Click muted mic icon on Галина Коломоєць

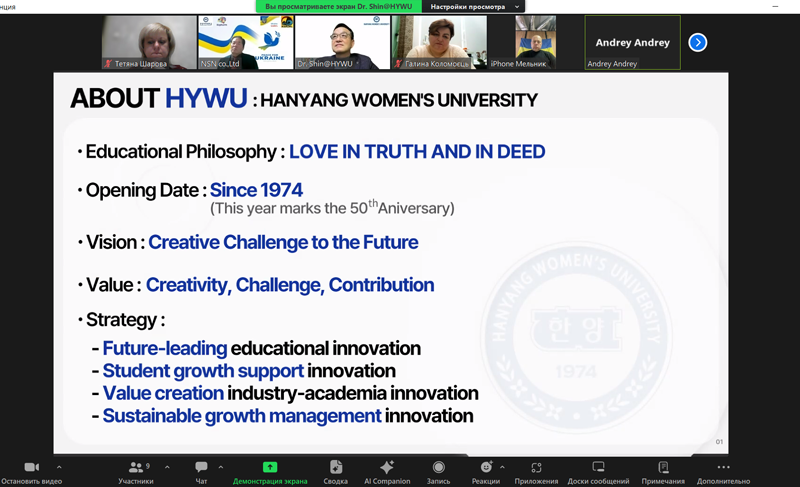click(x=398, y=64)
